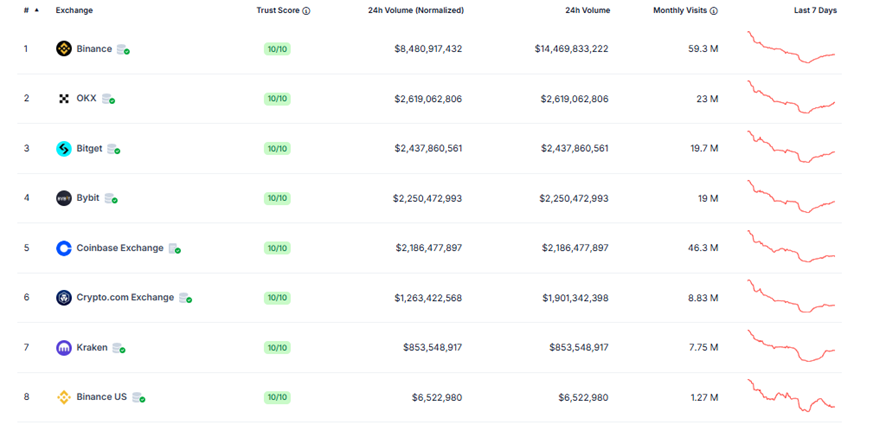Open the Bitget 7-day sparkline chart
This screenshot has width=886, height=425.
pyautogui.click(x=791, y=147)
